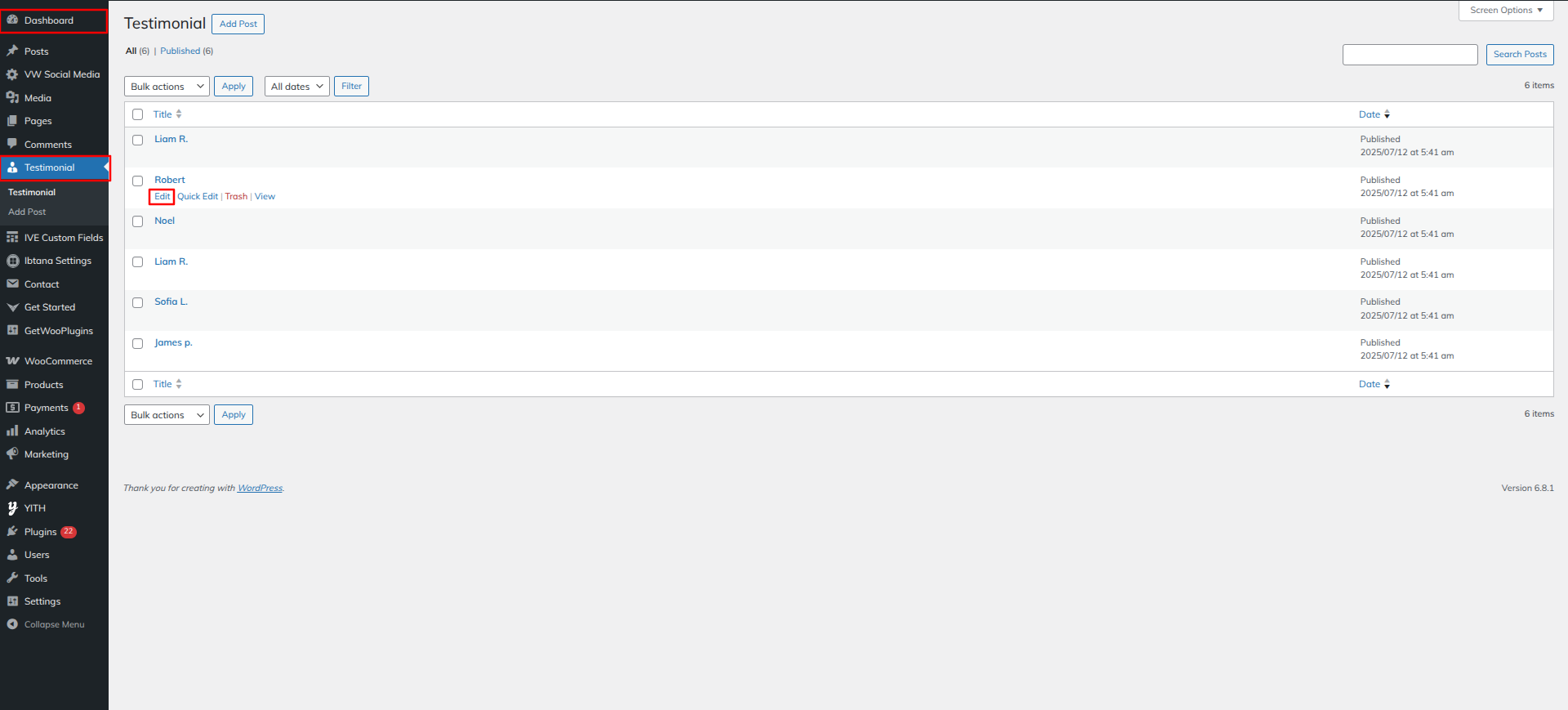Click the Search Posts button
1568x710 pixels.
[x=1519, y=55]
